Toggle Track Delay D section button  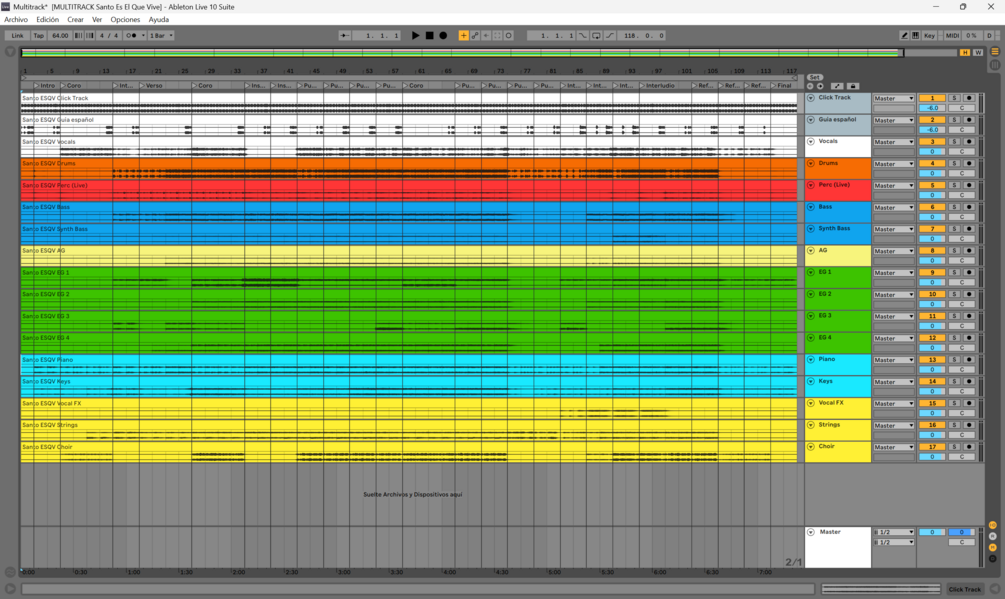tap(993, 559)
